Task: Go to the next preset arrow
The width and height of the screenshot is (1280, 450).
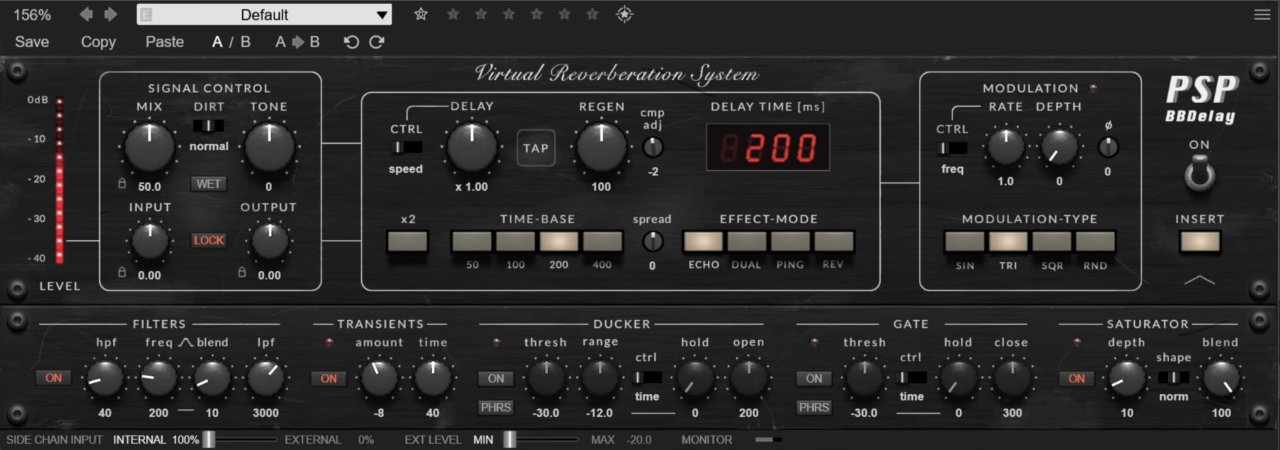Action: coord(110,14)
